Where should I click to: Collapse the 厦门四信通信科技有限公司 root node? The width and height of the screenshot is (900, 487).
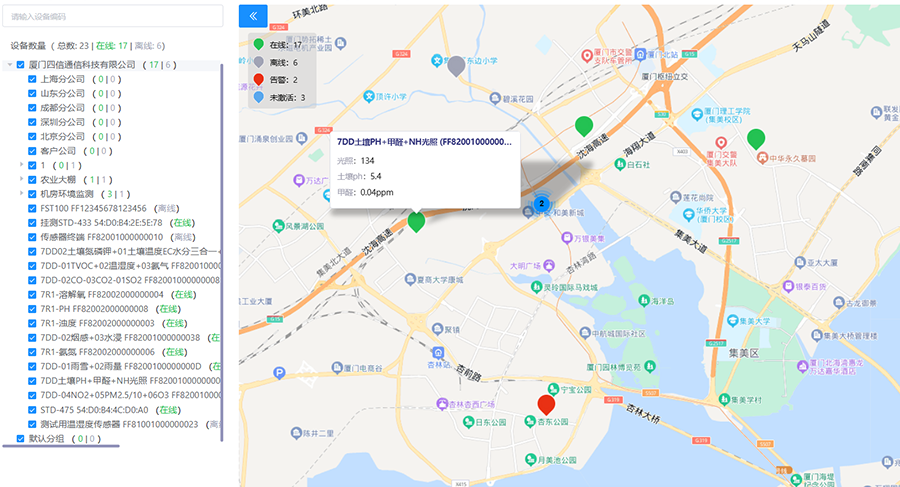(9, 65)
